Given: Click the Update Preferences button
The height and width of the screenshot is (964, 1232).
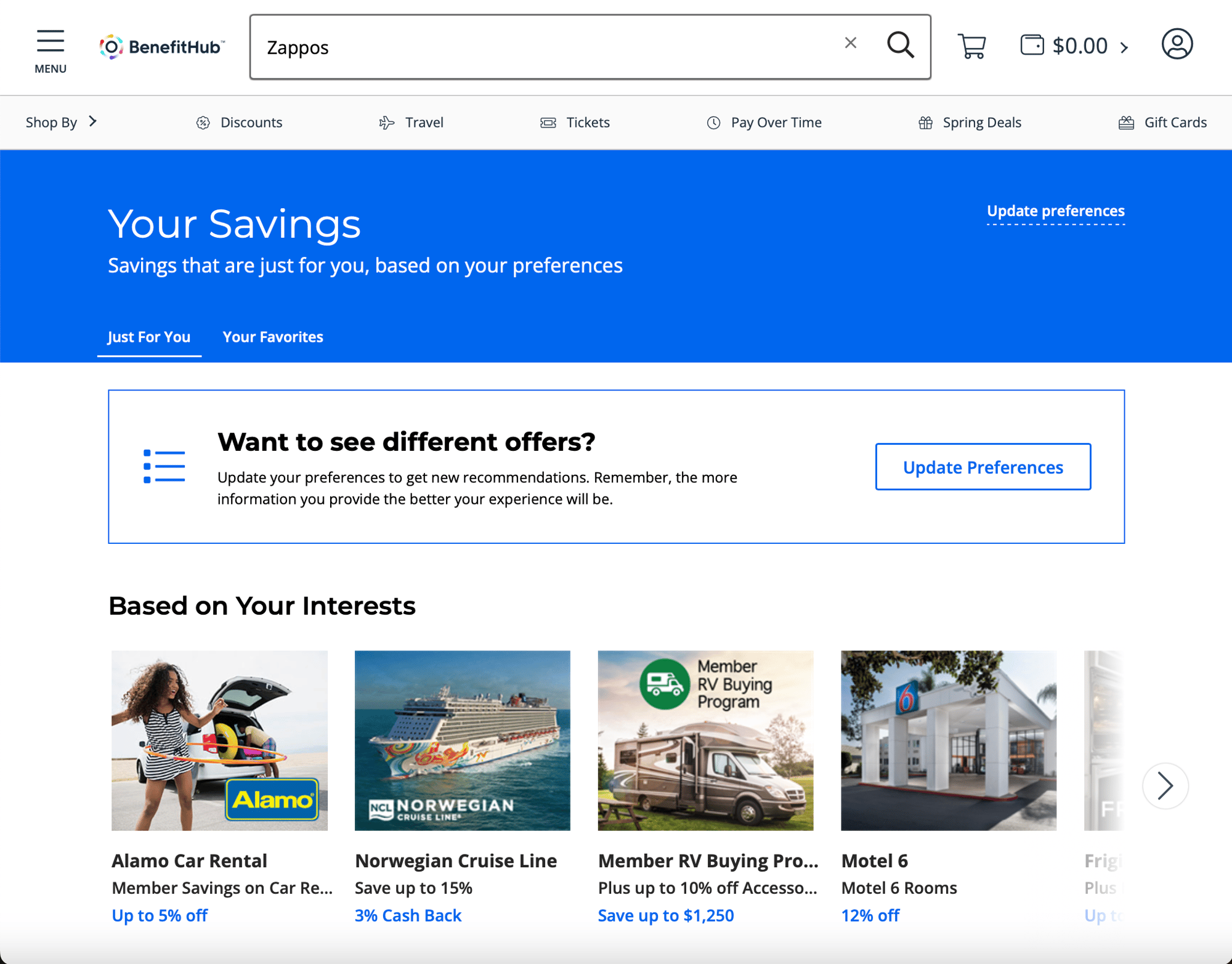Looking at the screenshot, I should 983,467.
